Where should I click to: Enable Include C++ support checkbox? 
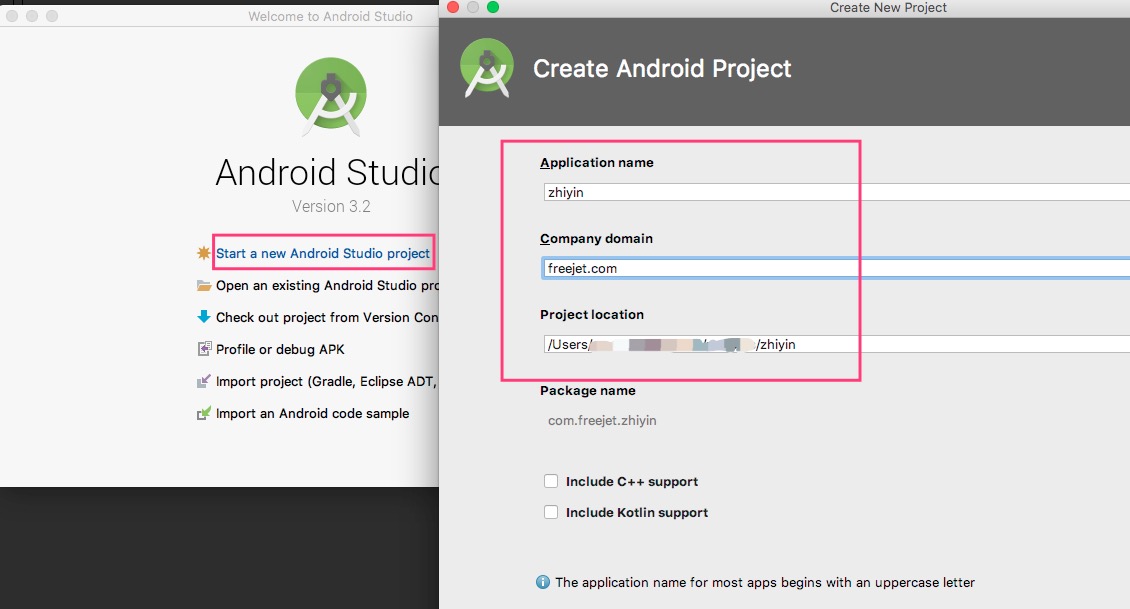(x=551, y=481)
